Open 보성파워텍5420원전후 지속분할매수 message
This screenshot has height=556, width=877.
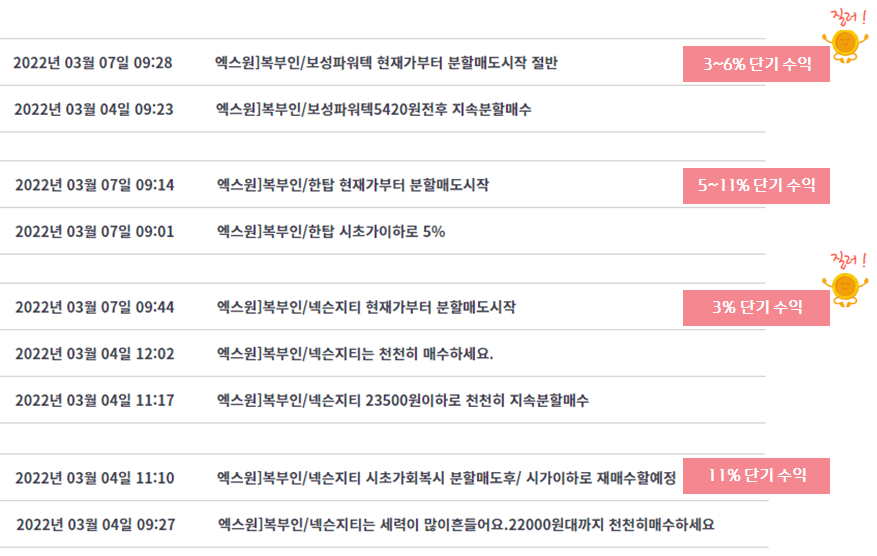(x=374, y=109)
